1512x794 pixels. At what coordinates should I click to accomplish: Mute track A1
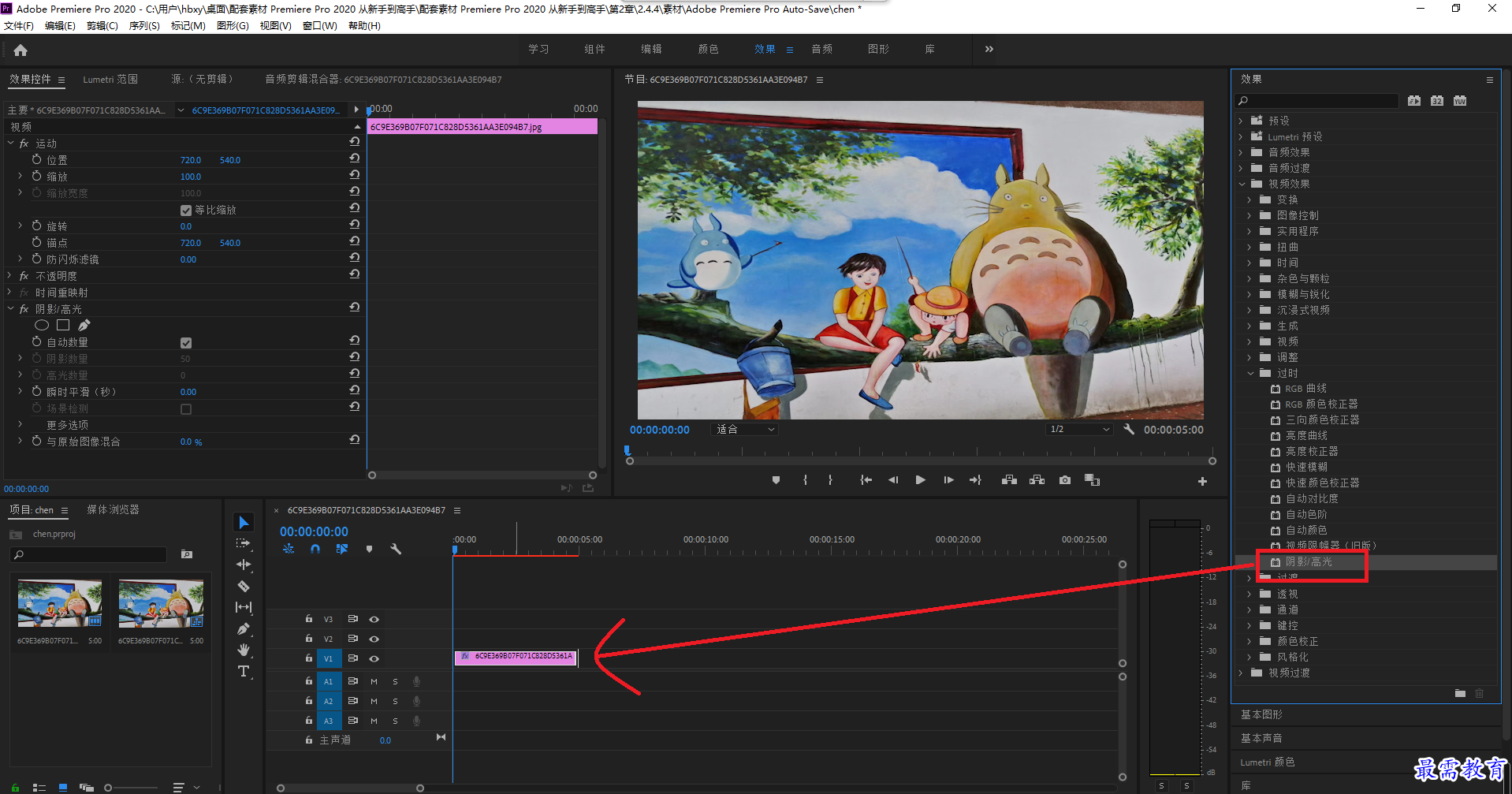tap(374, 681)
